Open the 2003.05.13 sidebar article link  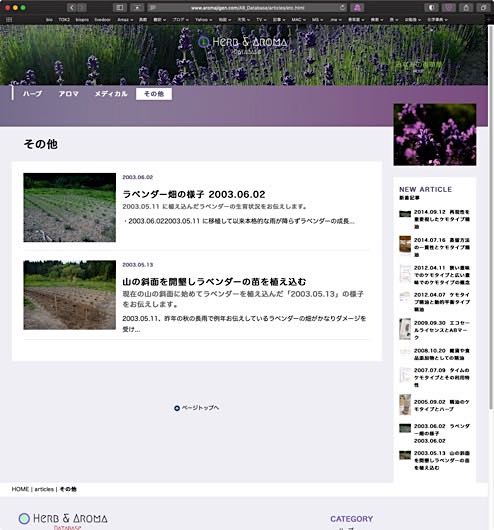click(442, 461)
